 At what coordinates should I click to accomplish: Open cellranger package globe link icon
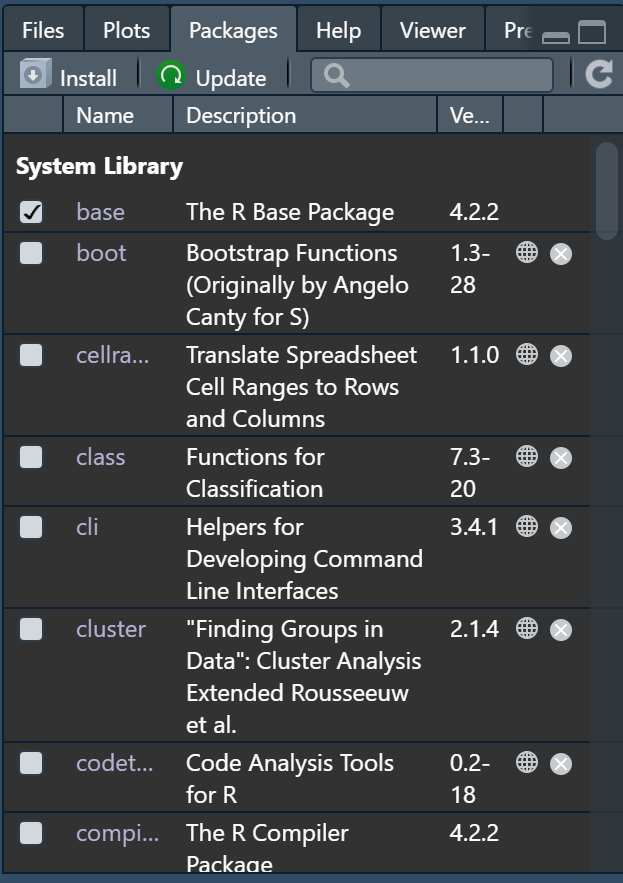[527, 355]
